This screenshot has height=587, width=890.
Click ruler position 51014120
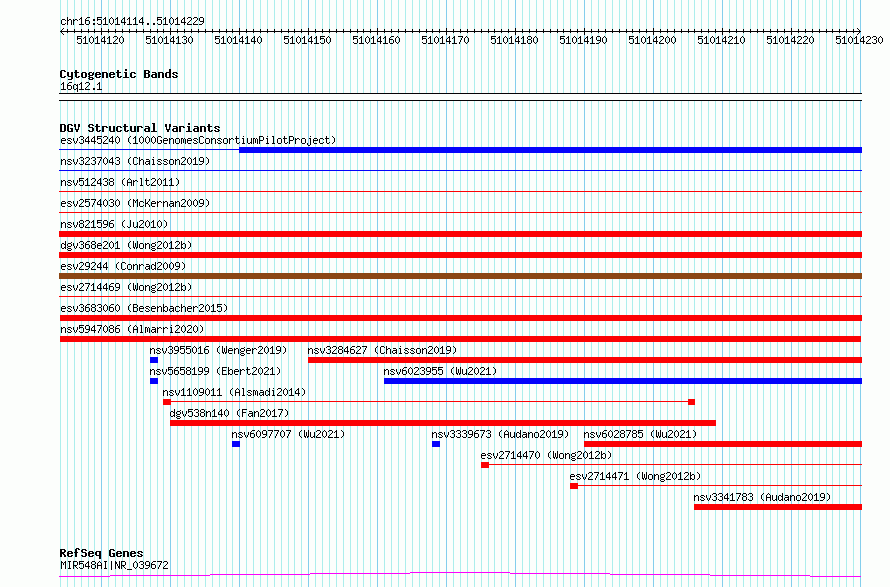(x=100, y=40)
